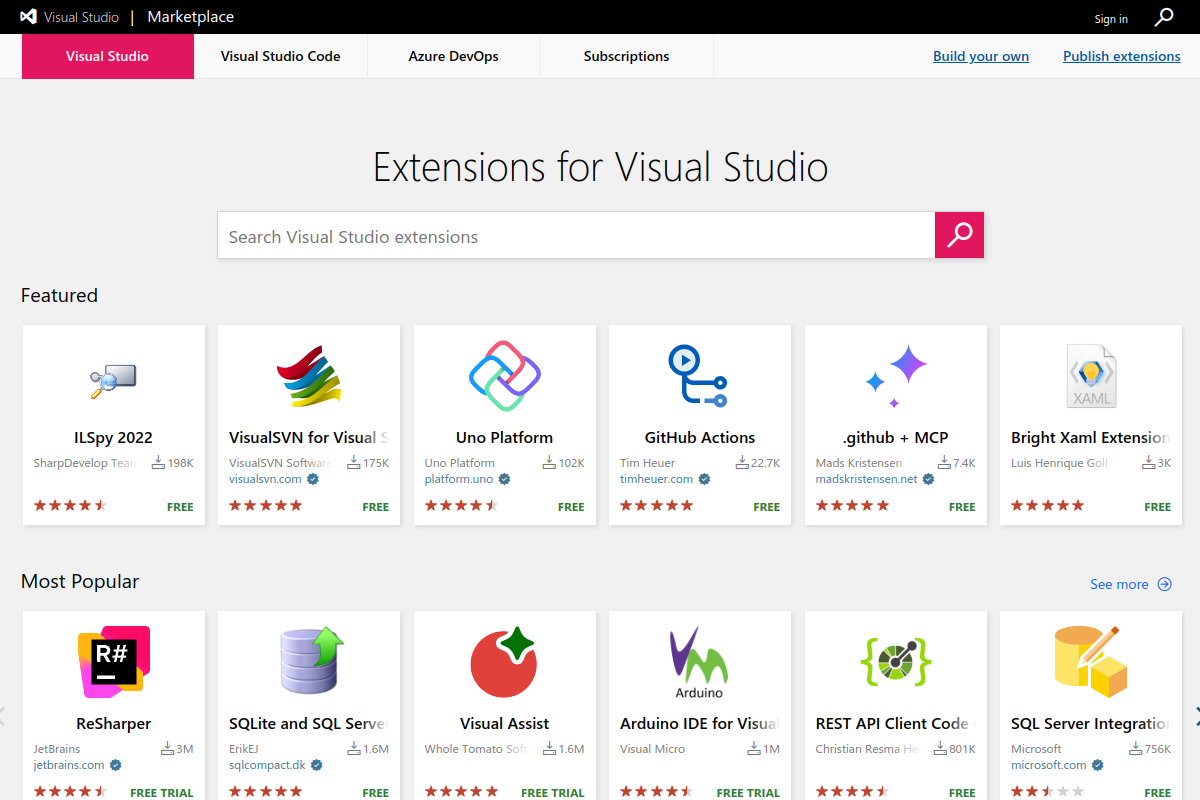Open the Publish extensions link
This screenshot has width=1200, height=800.
click(1122, 56)
